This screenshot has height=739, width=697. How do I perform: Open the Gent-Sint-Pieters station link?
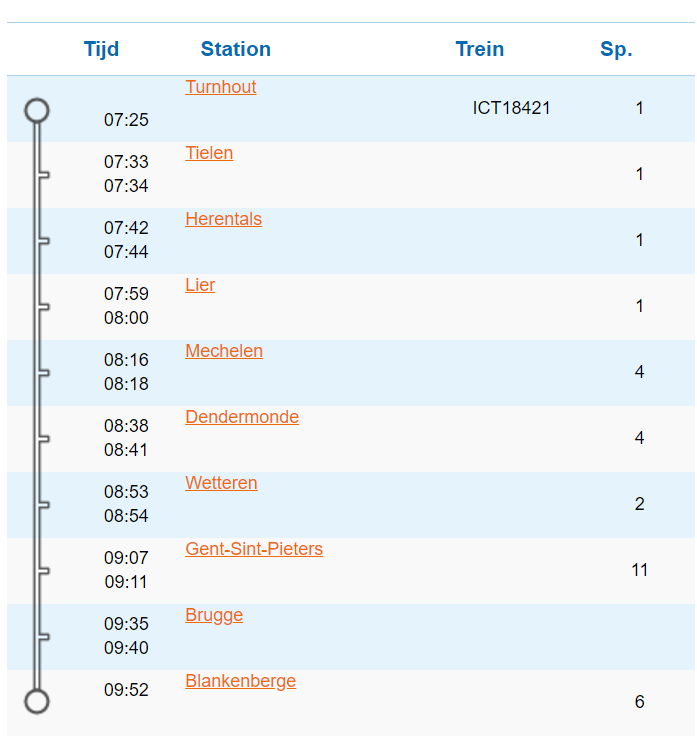tap(254, 549)
